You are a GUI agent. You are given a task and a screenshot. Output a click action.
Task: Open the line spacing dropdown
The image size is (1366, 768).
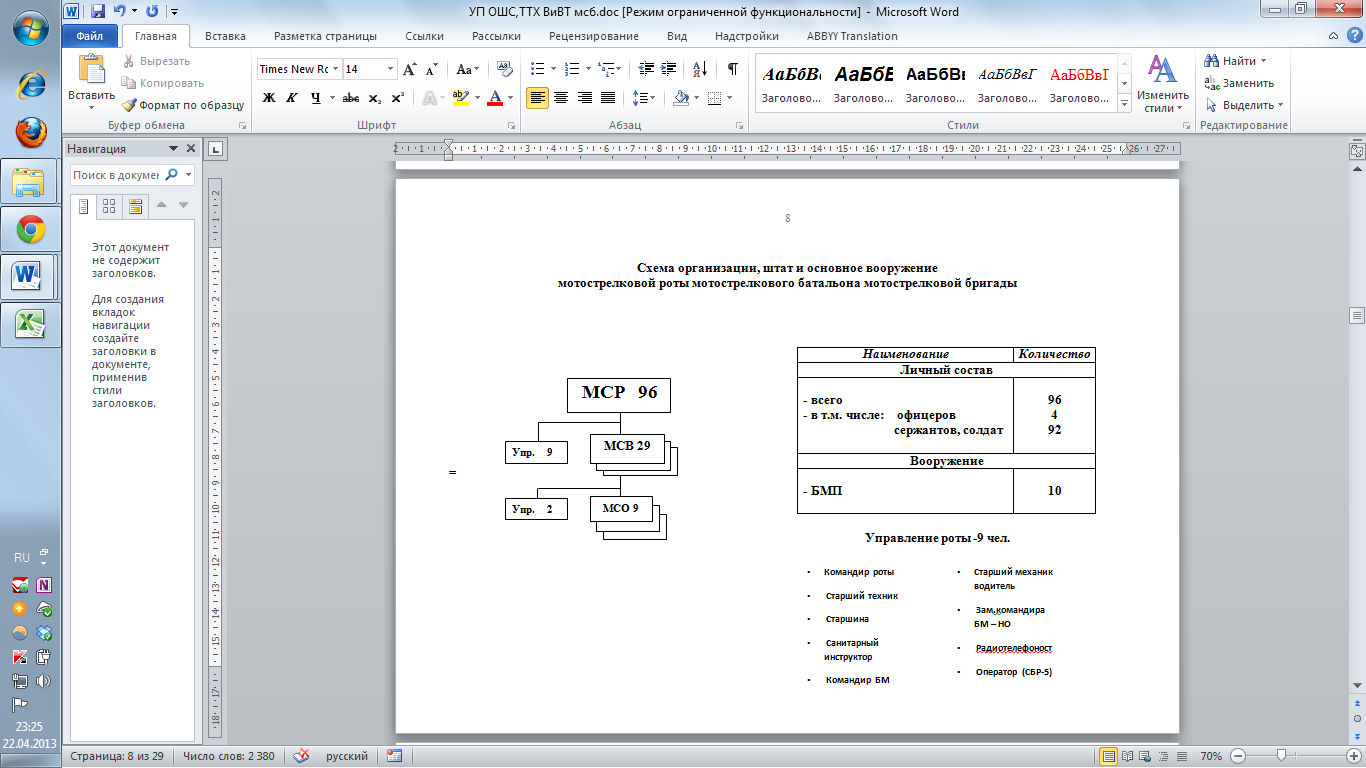(645, 98)
